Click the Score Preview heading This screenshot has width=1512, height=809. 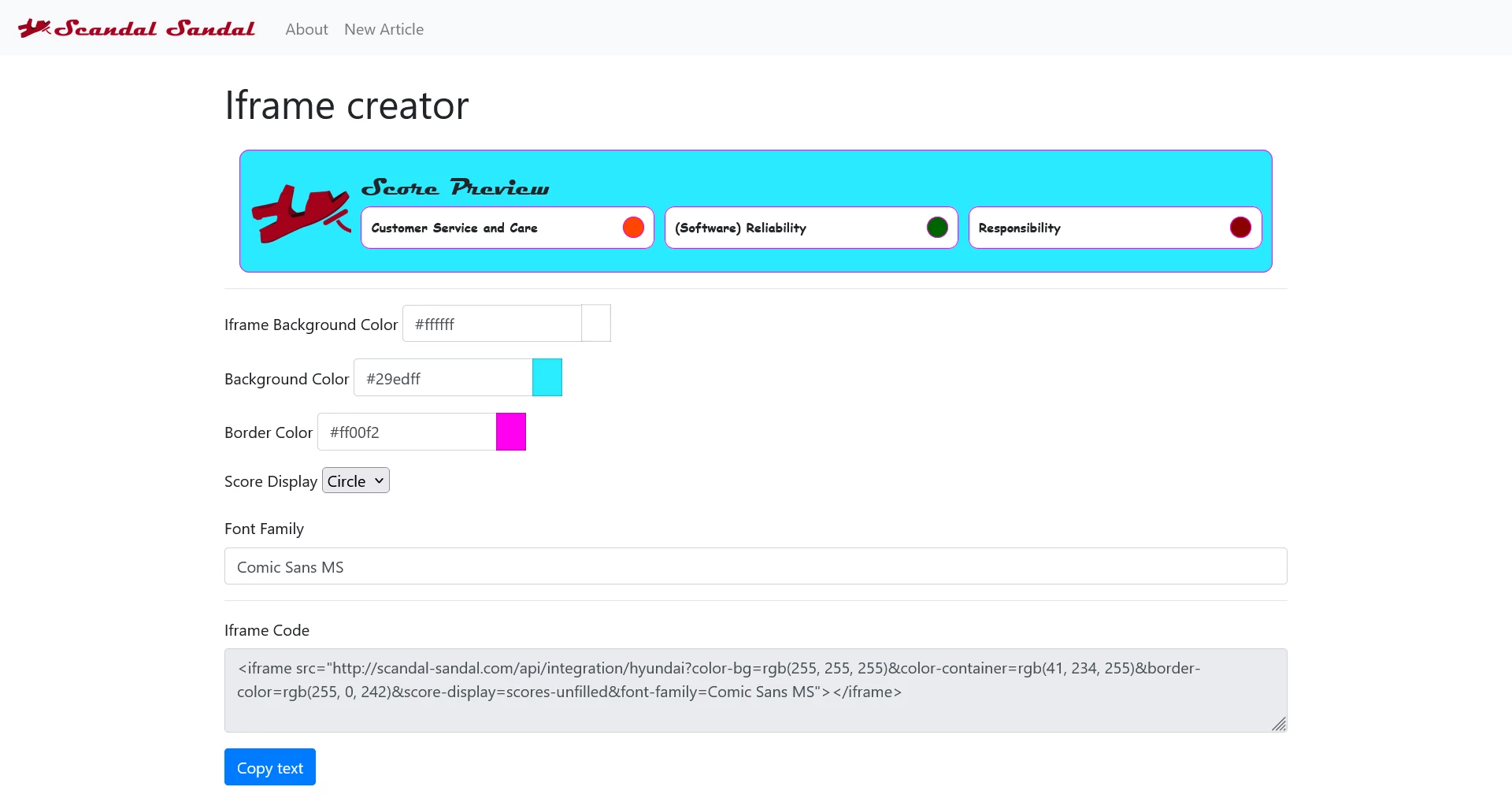coord(455,187)
